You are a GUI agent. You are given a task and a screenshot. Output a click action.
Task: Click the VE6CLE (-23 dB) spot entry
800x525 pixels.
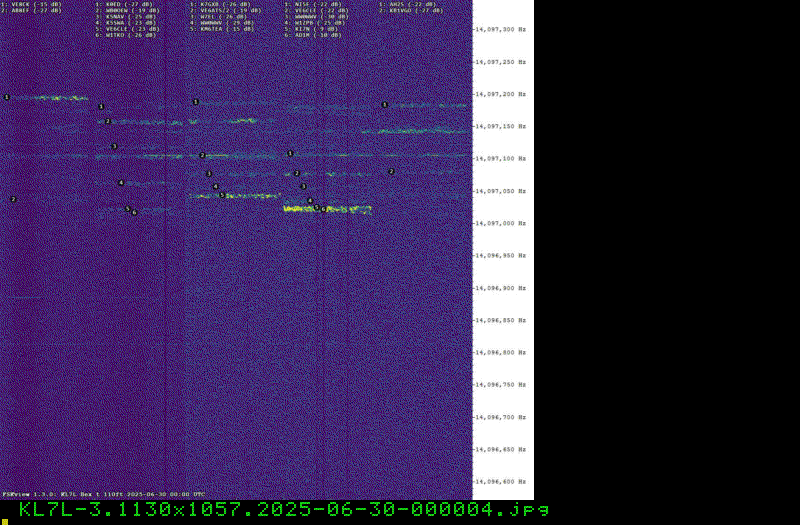[x=128, y=29]
